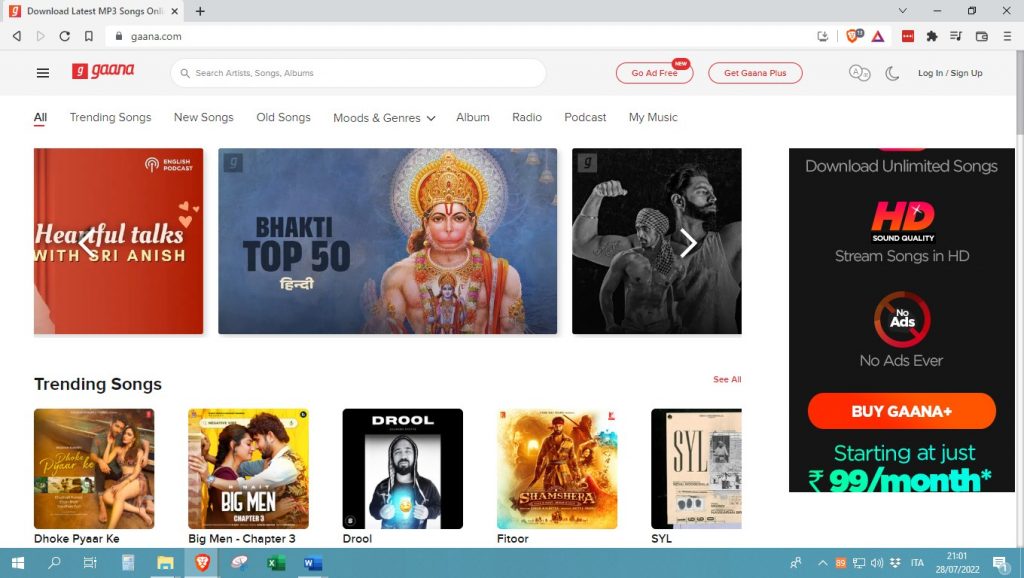Open the browser extensions puzzle icon
1024x578 pixels.
(x=932, y=36)
